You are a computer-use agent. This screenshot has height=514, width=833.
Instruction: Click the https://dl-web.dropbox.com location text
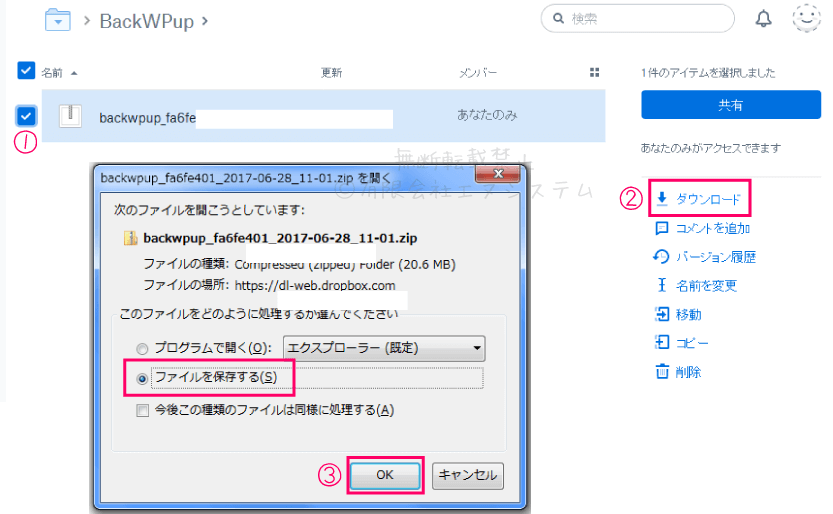315,286
